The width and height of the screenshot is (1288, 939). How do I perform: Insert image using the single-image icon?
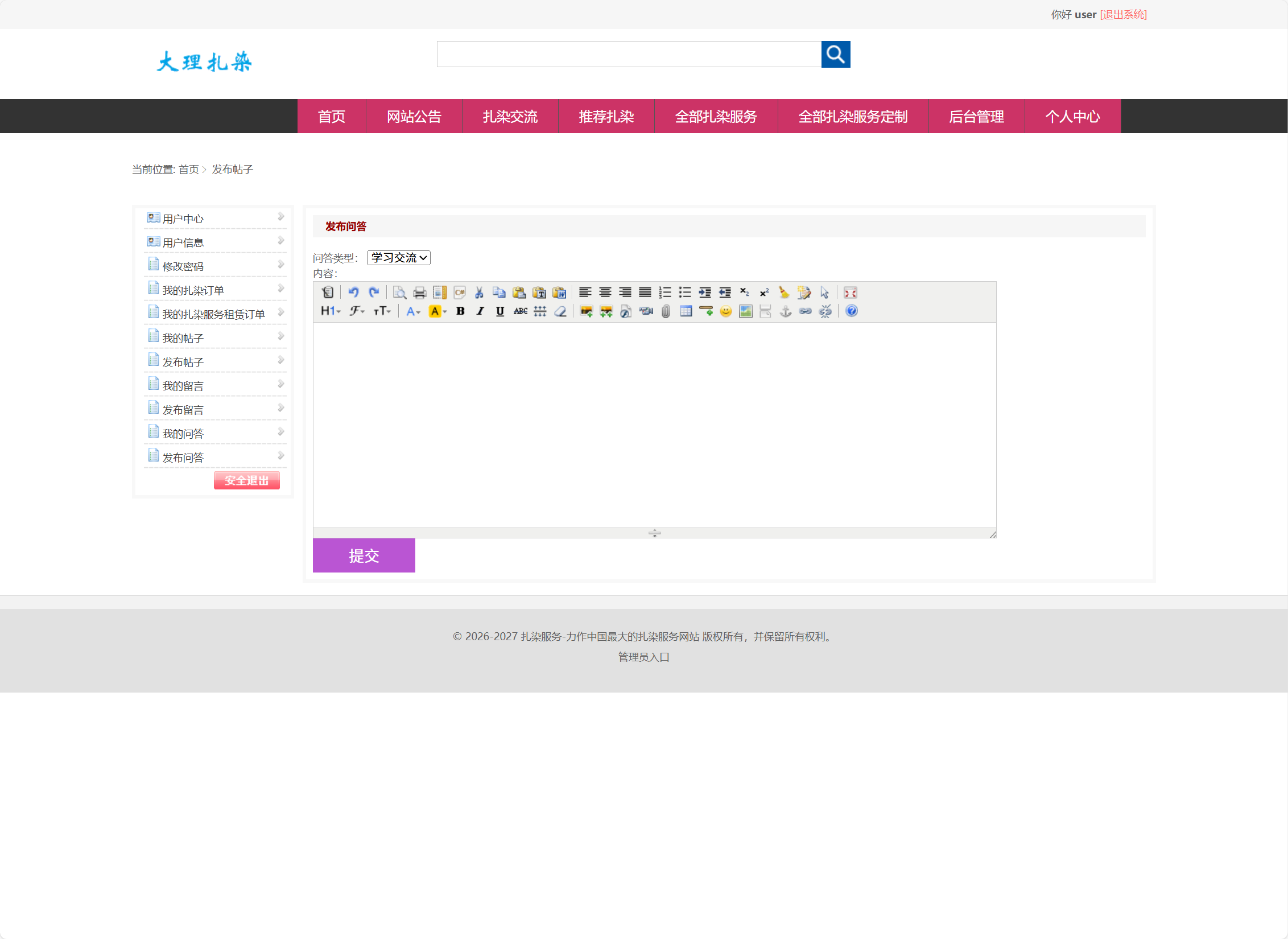tap(586, 311)
